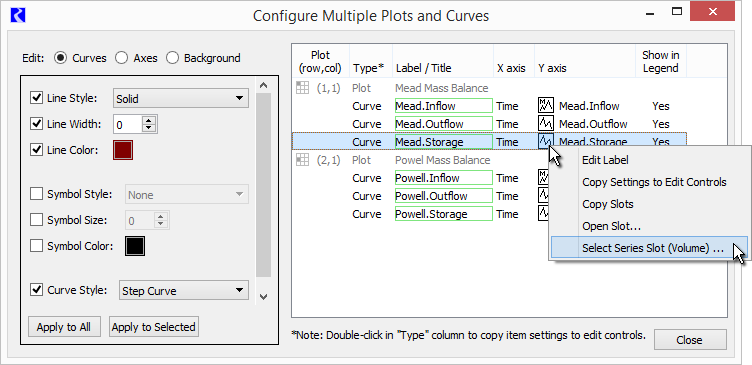Open the Curve Style dropdown showing Step Curve

[184, 291]
